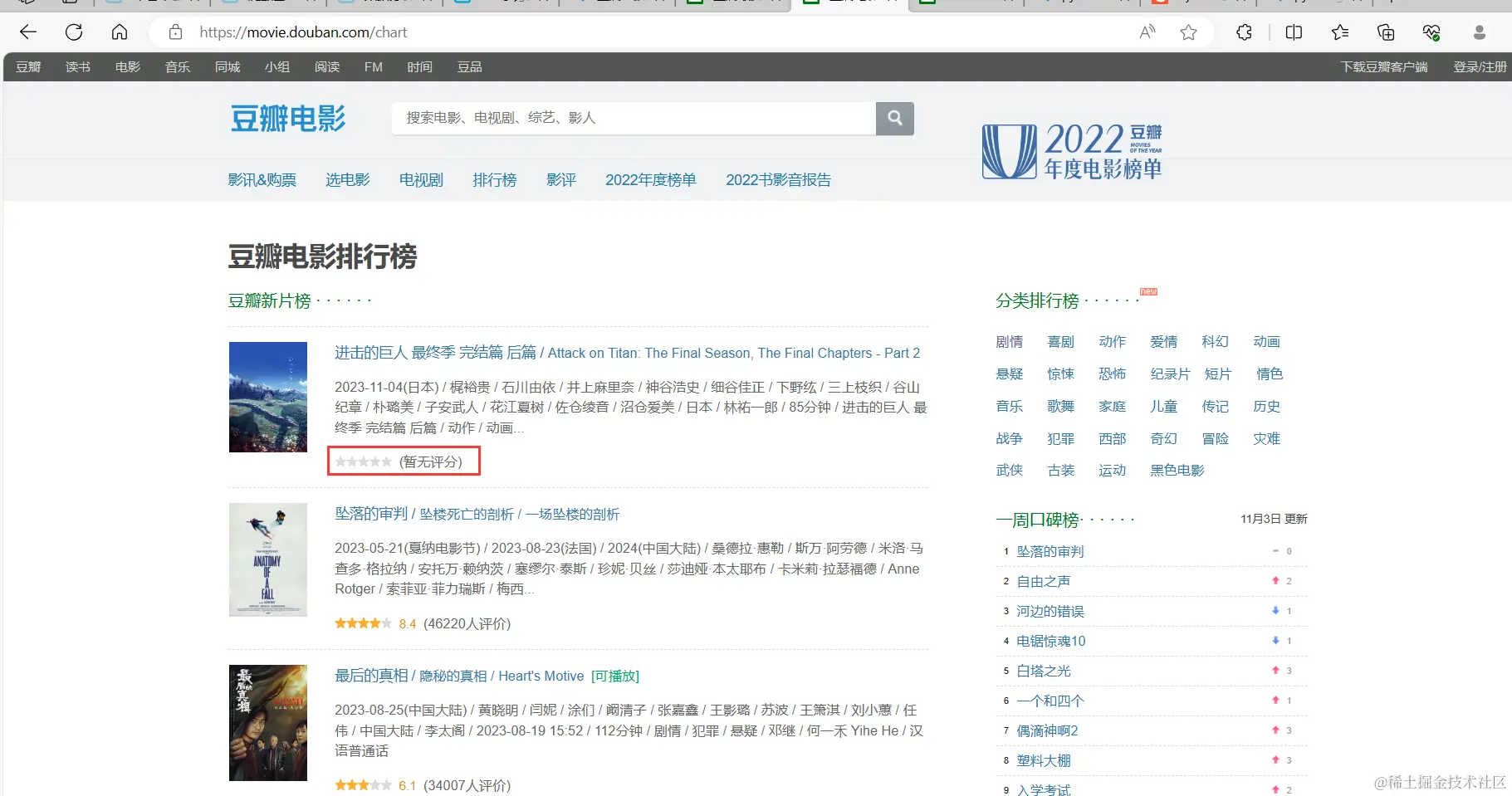Open the 最后的真相 poster thumbnail
Image resolution: width=1512 pixels, height=796 pixels.
click(x=268, y=723)
